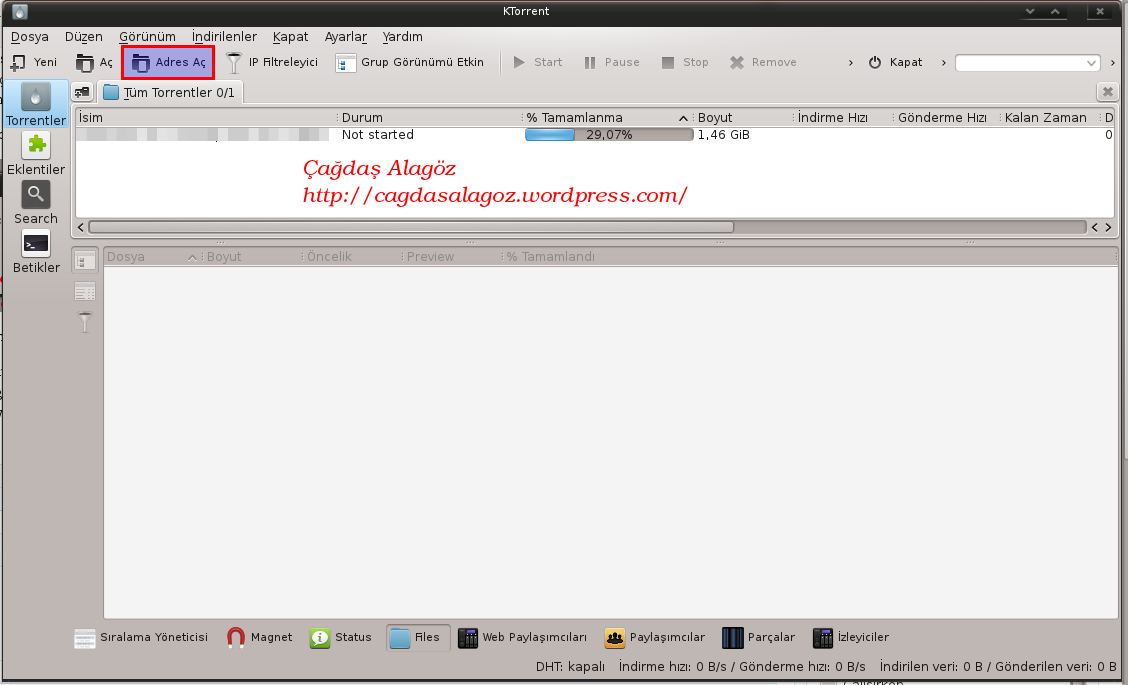Sort by the Durum column header

pos(429,117)
